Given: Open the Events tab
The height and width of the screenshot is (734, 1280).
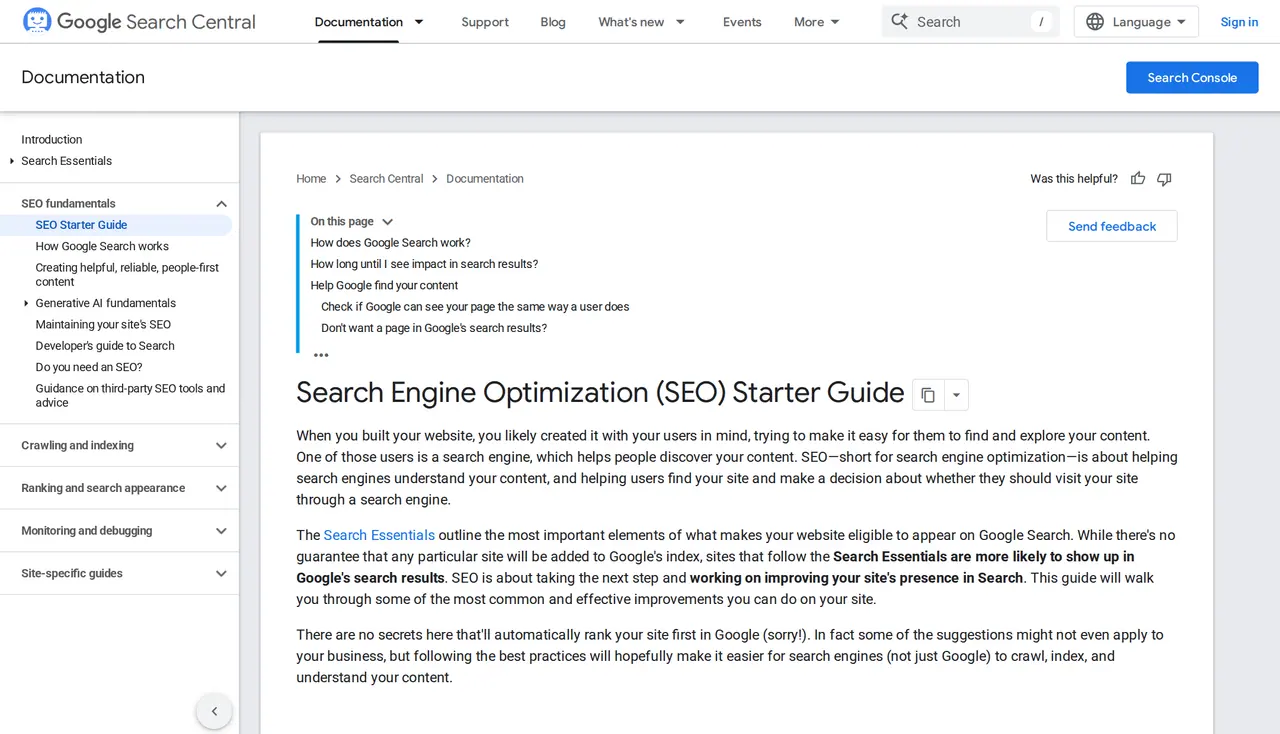Looking at the screenshot, I should pyautogui.click(x=742, y=22).
